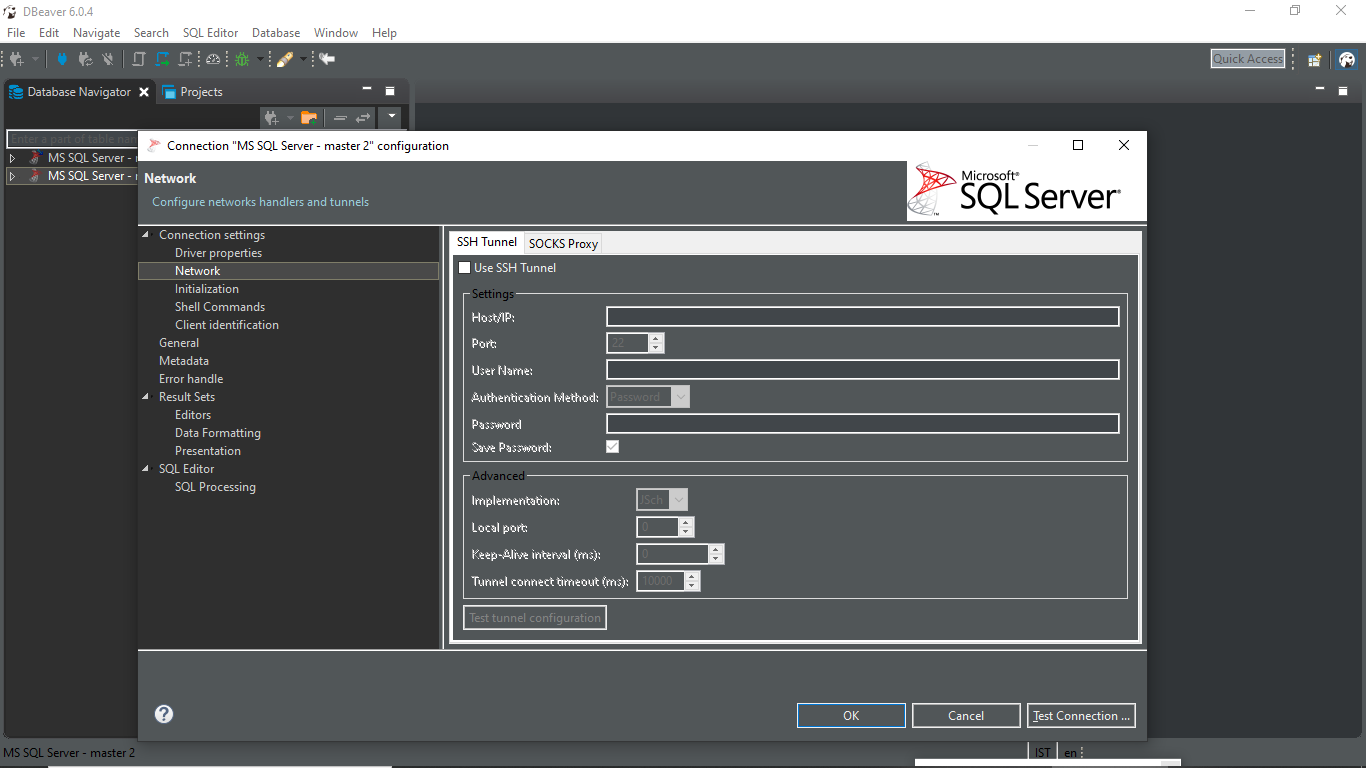Switch to the SOCKS Proxy tab
The image size is (1366, 768).
click(x=562, y=243)
